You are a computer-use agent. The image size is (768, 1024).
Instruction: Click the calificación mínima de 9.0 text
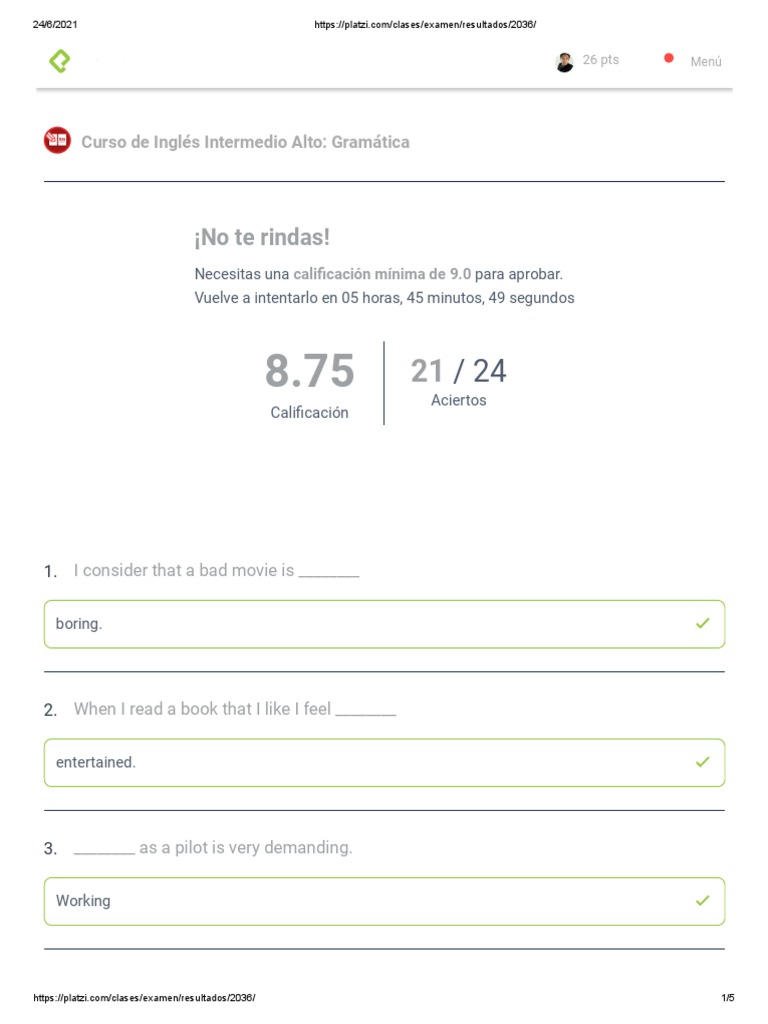[382, 274]
